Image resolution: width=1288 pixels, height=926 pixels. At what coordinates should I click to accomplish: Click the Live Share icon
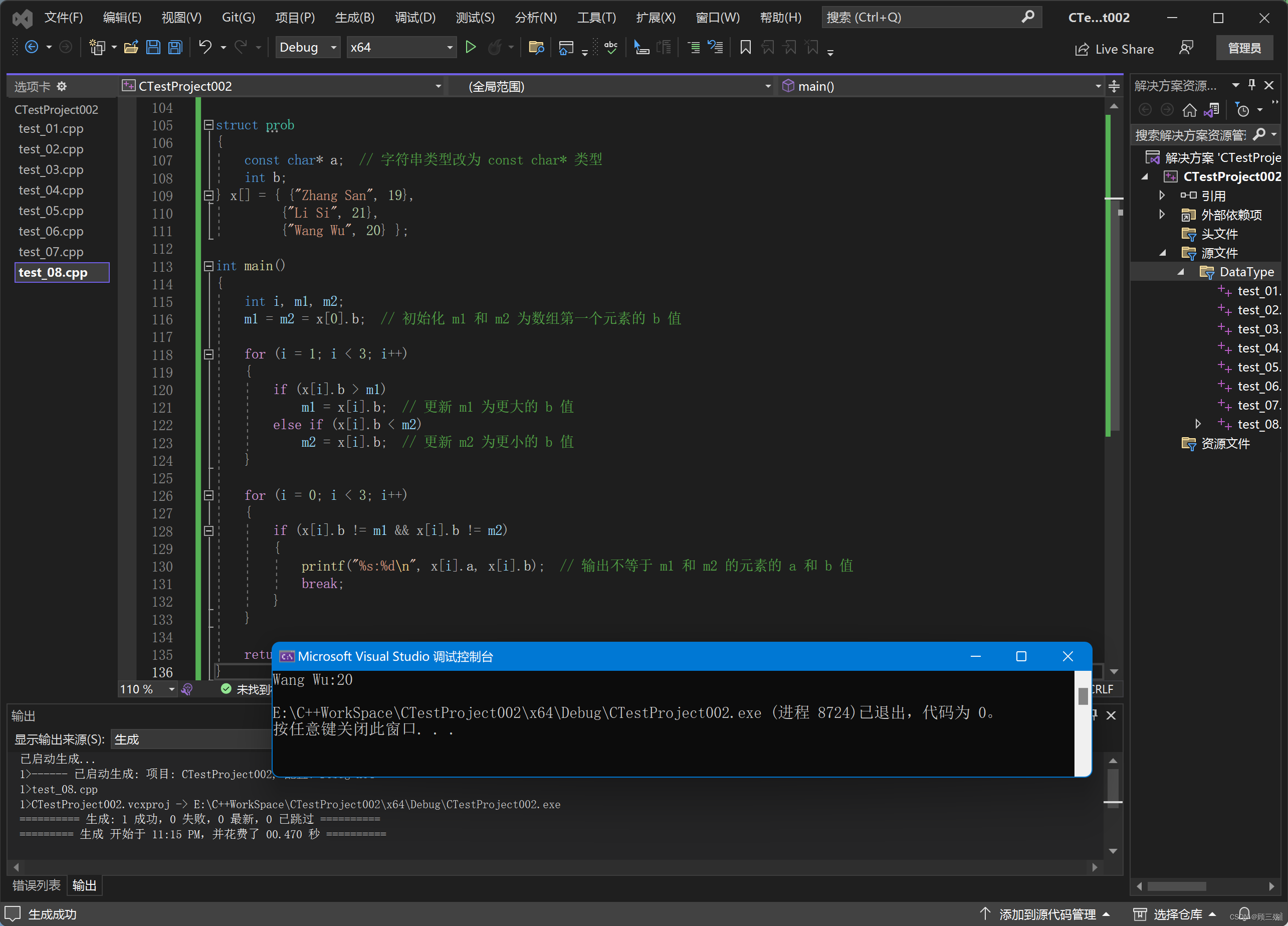pos(1082,50)
